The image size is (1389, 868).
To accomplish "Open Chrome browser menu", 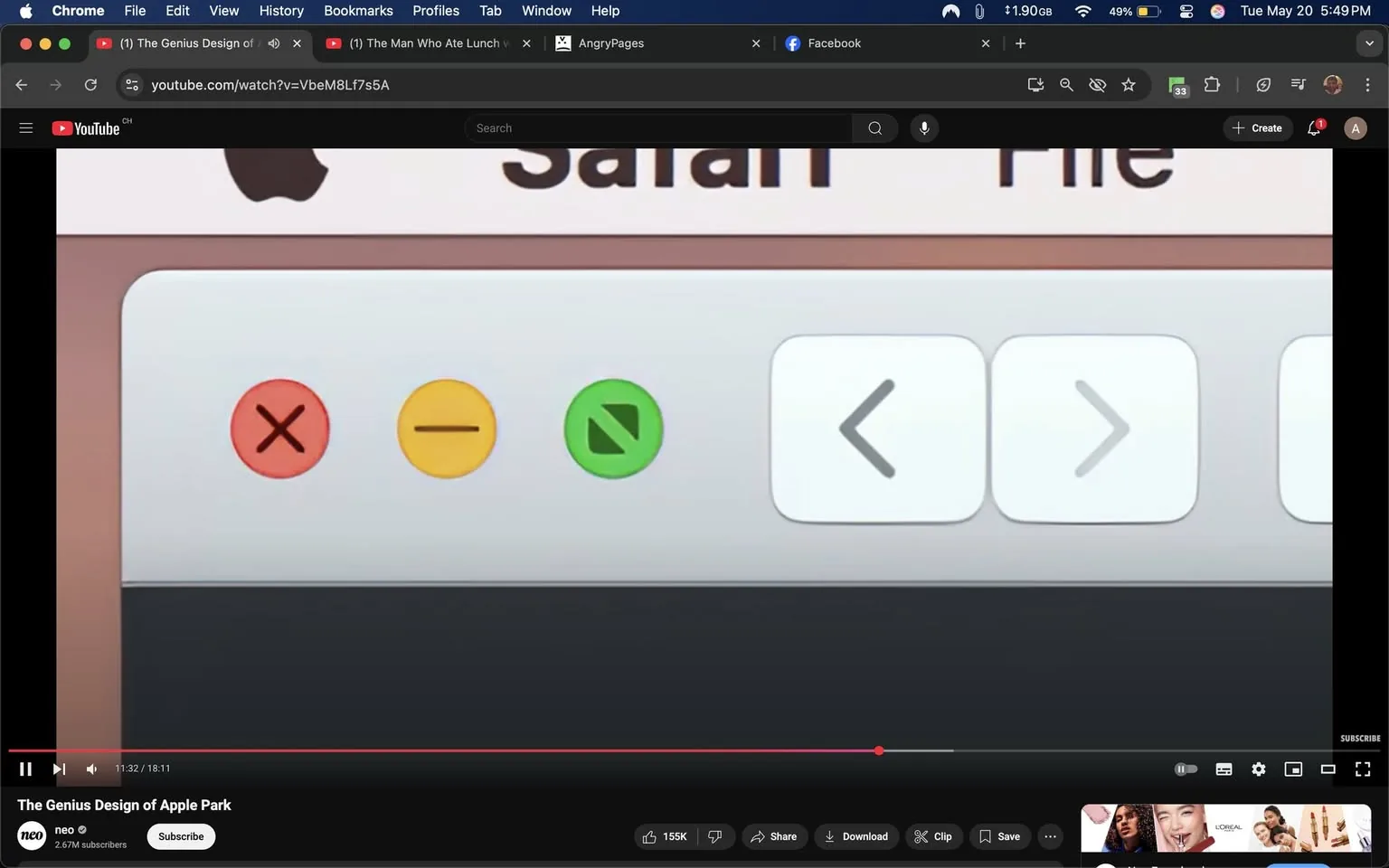I will 1368,84.
